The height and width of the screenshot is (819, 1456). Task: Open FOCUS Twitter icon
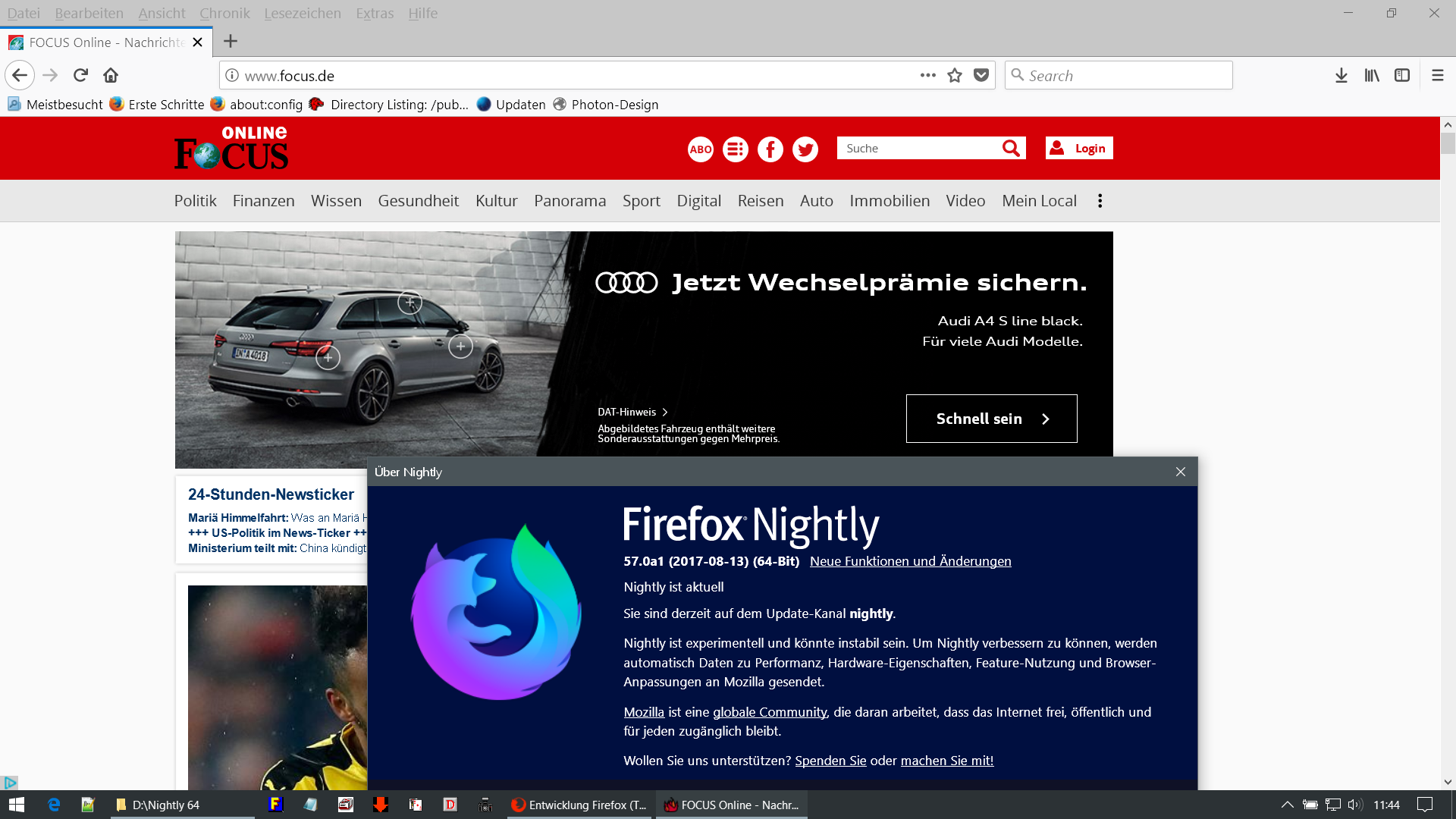(805, 149)
